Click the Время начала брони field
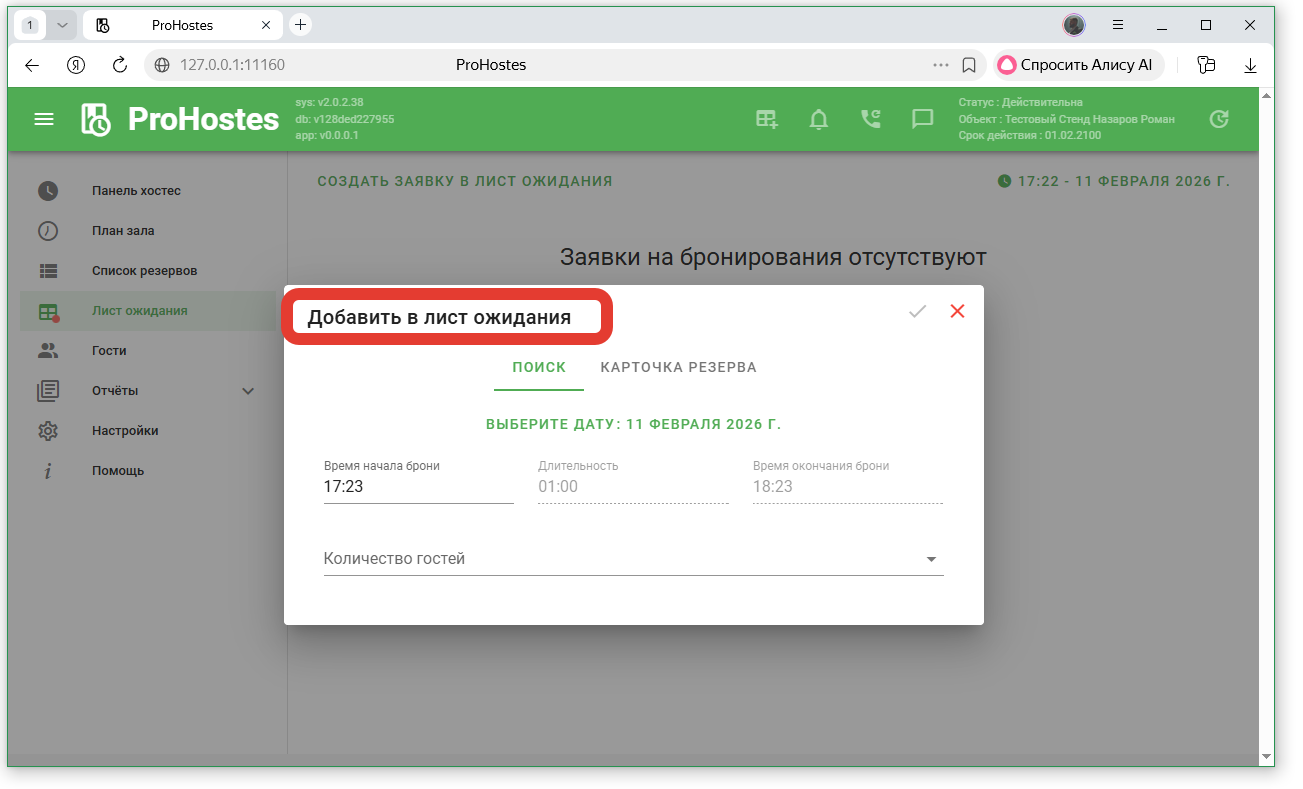This screenshot has height=789, width=1303. [x=418, y=487]
